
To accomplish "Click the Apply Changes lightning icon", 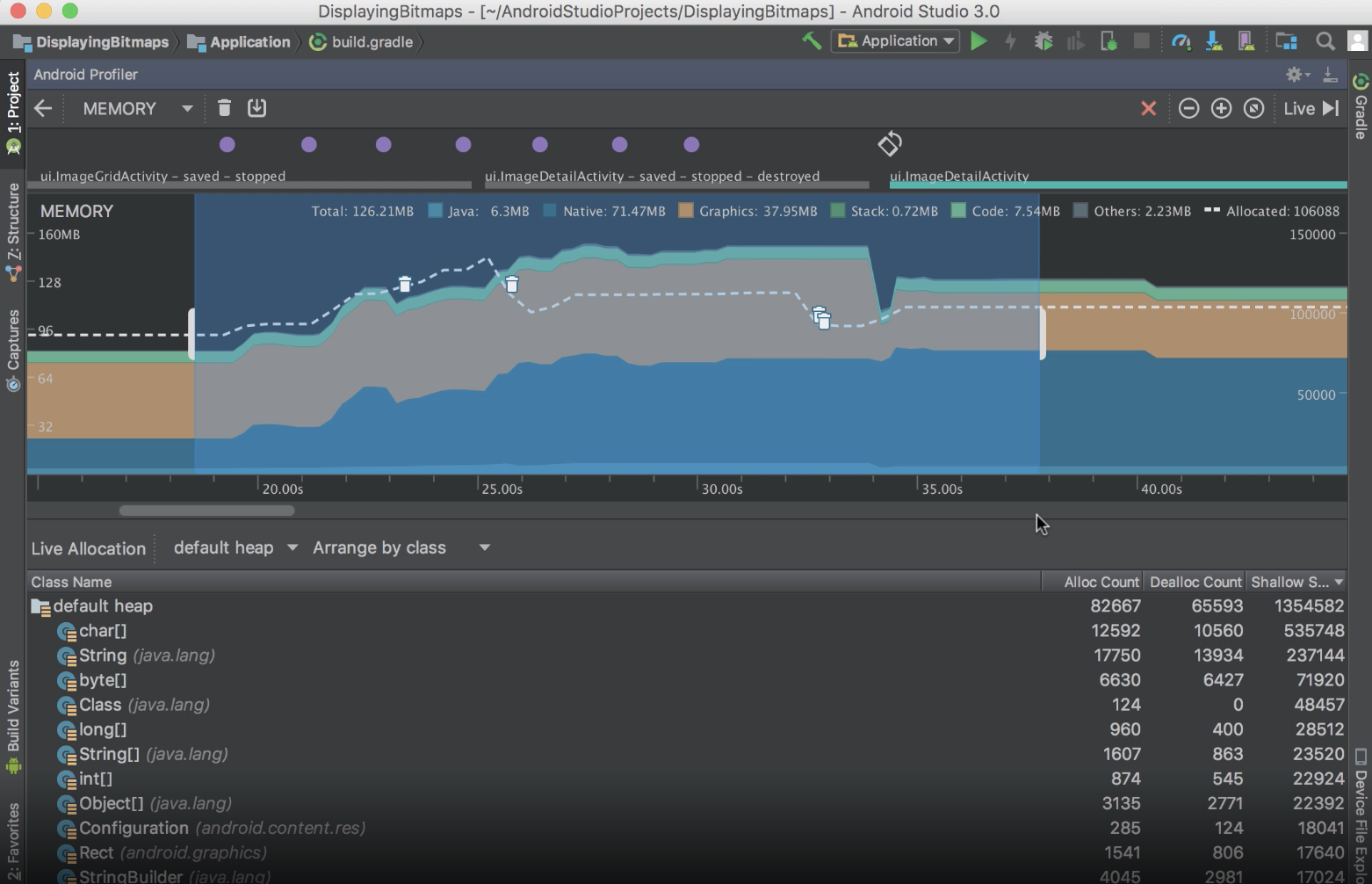I will coord(1011,41).
